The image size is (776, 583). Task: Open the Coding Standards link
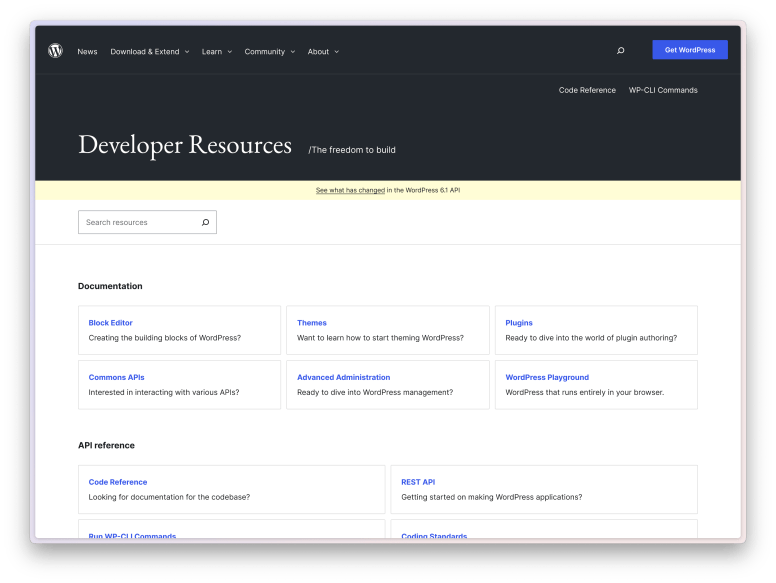point(434,535)
